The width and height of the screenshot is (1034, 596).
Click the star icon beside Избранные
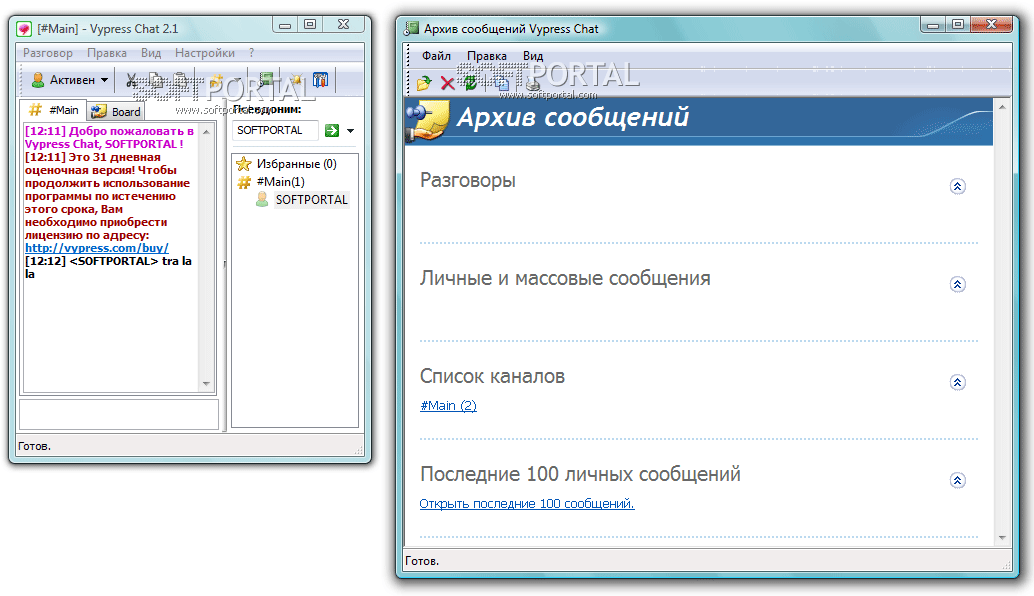pos(244,164)
